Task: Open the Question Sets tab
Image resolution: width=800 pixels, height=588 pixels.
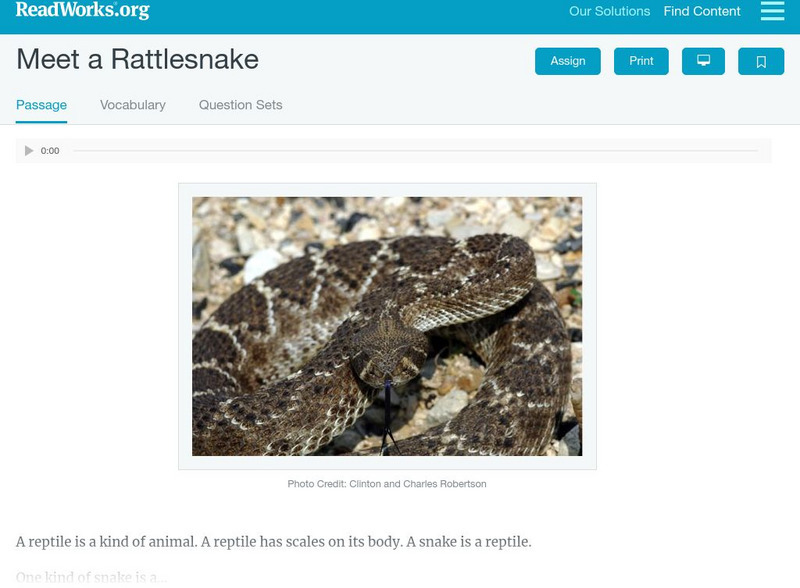Action: click(240, 105)
